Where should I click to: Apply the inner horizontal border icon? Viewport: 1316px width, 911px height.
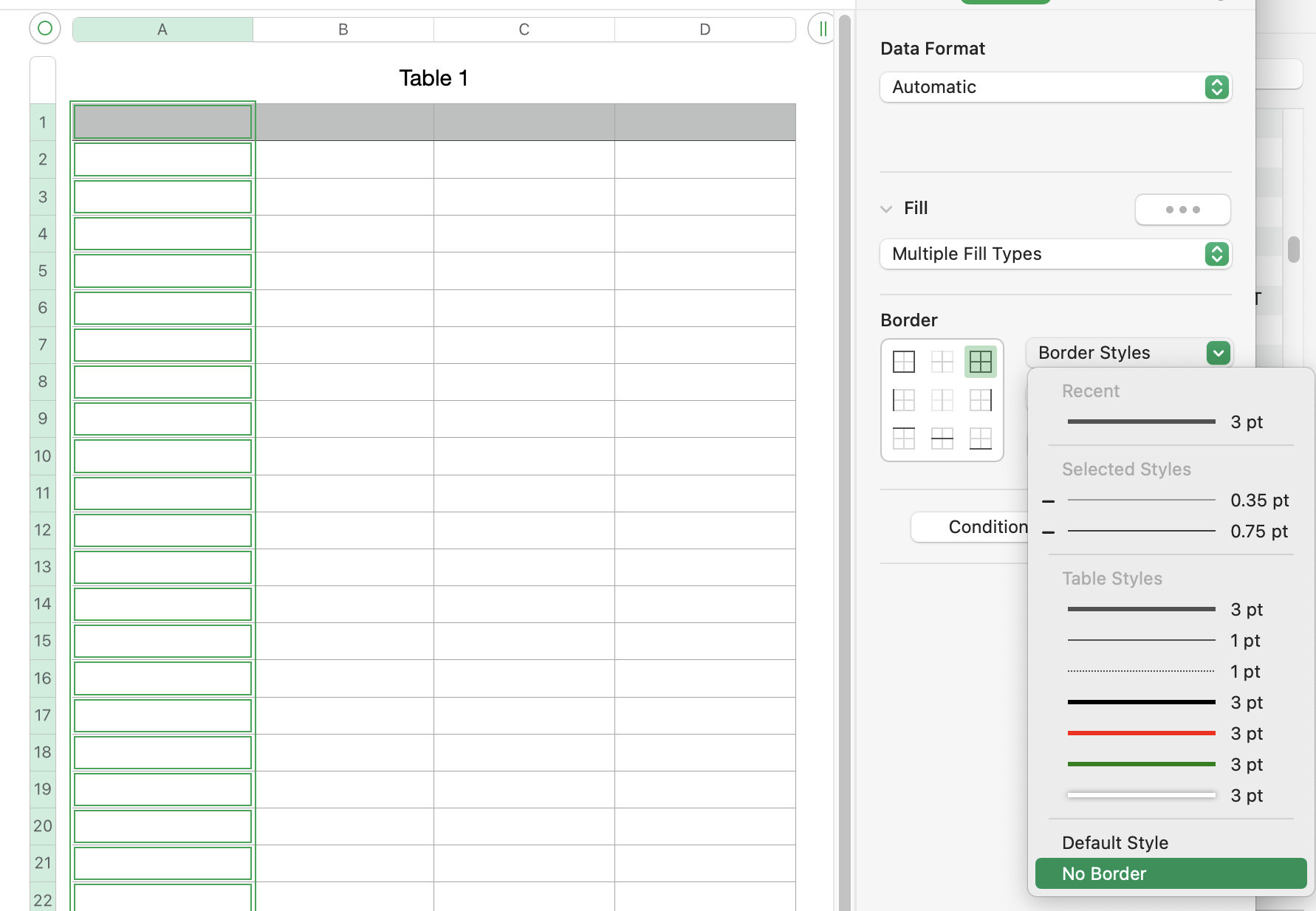click(x=942, y=438)
